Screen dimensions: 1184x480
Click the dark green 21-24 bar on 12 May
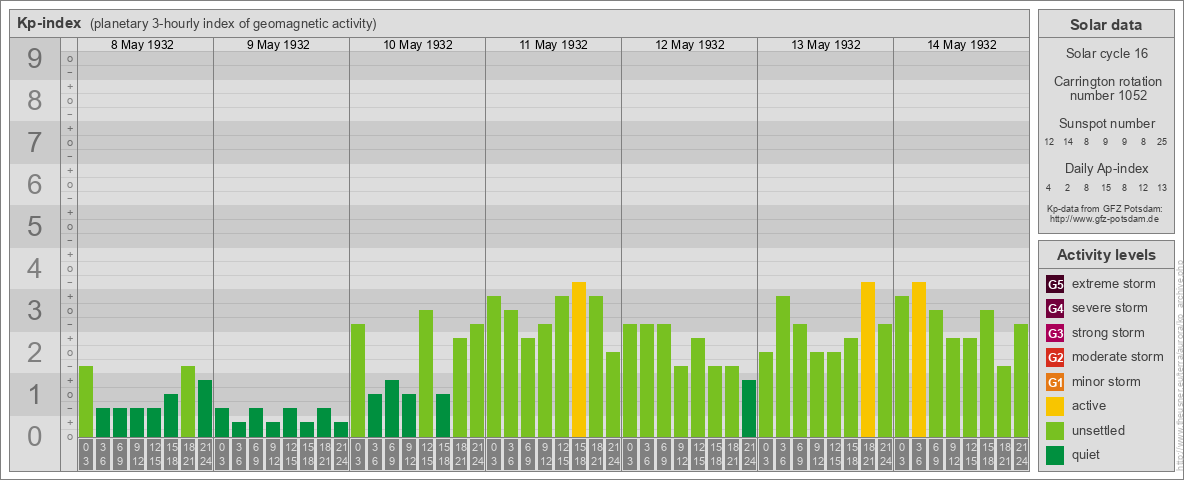click(x=749, y=408)
